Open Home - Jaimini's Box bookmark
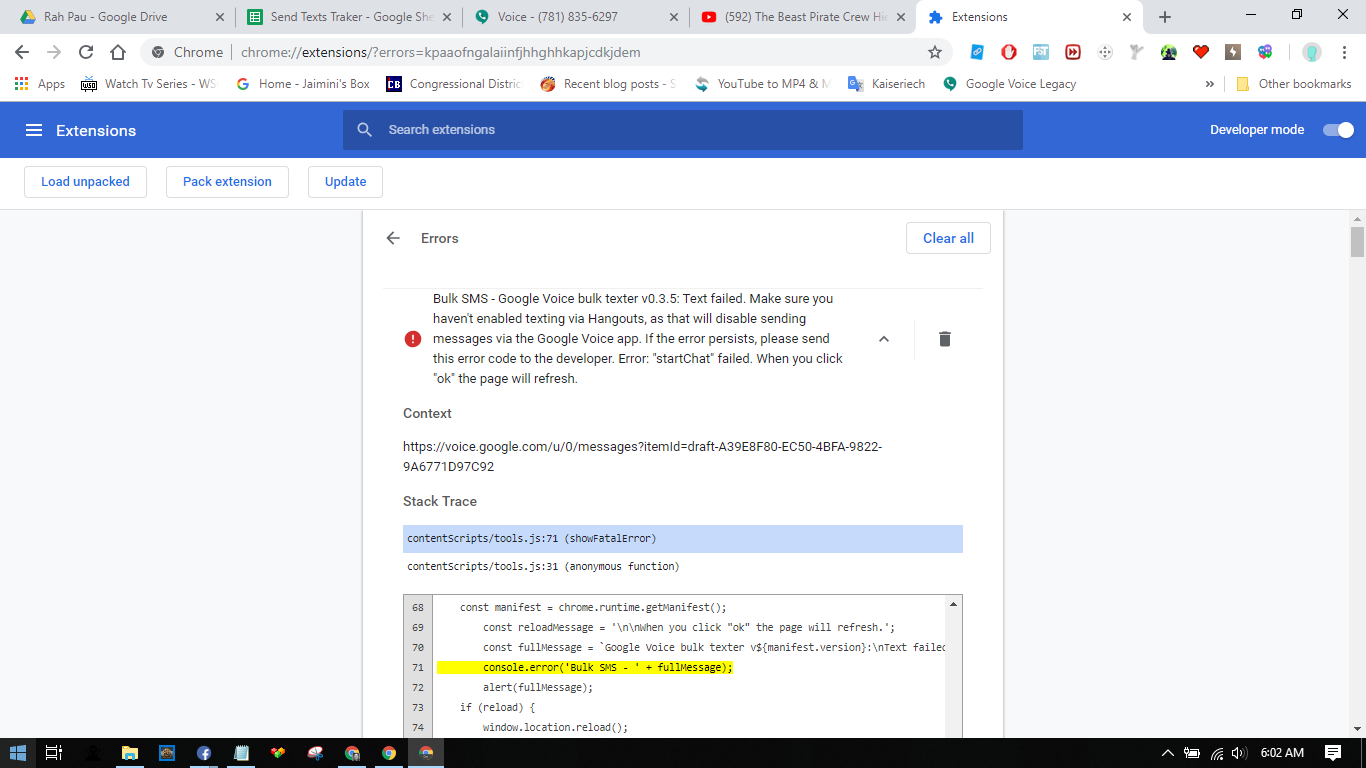 pos(302,84)
